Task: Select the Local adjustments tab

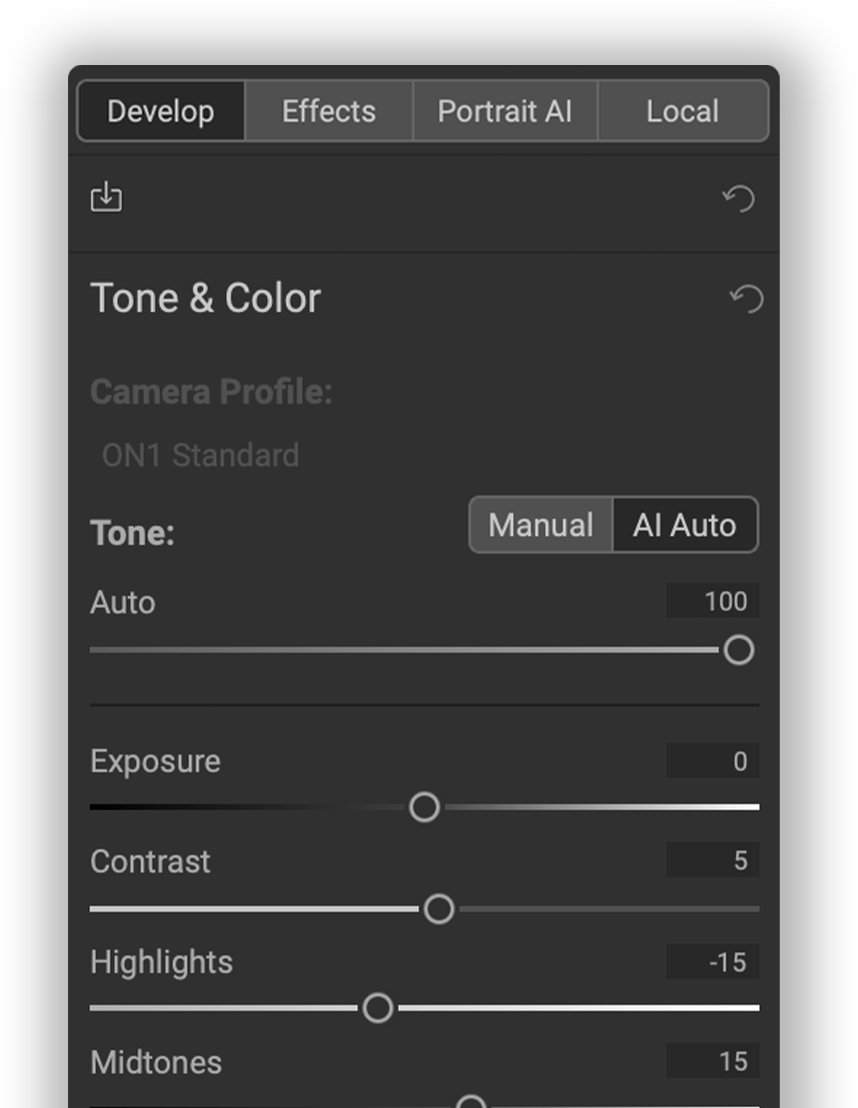Action: 683,111
